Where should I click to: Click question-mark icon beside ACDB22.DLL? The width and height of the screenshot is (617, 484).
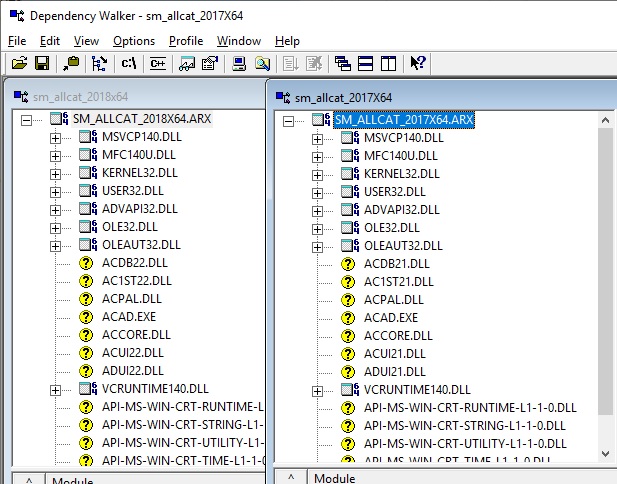(86, 263)
